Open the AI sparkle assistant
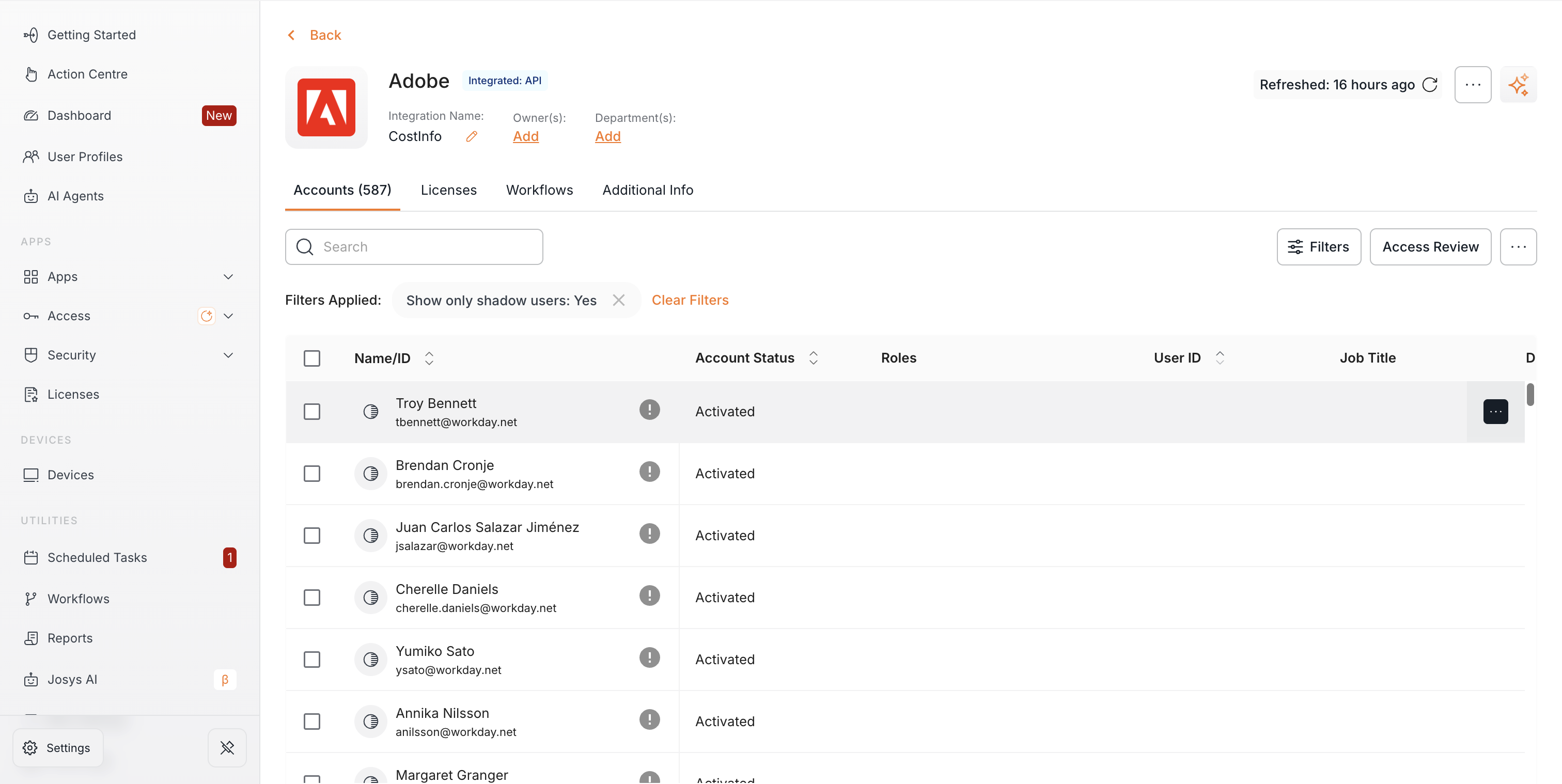1562x784 pixels. pos(1518,84)
